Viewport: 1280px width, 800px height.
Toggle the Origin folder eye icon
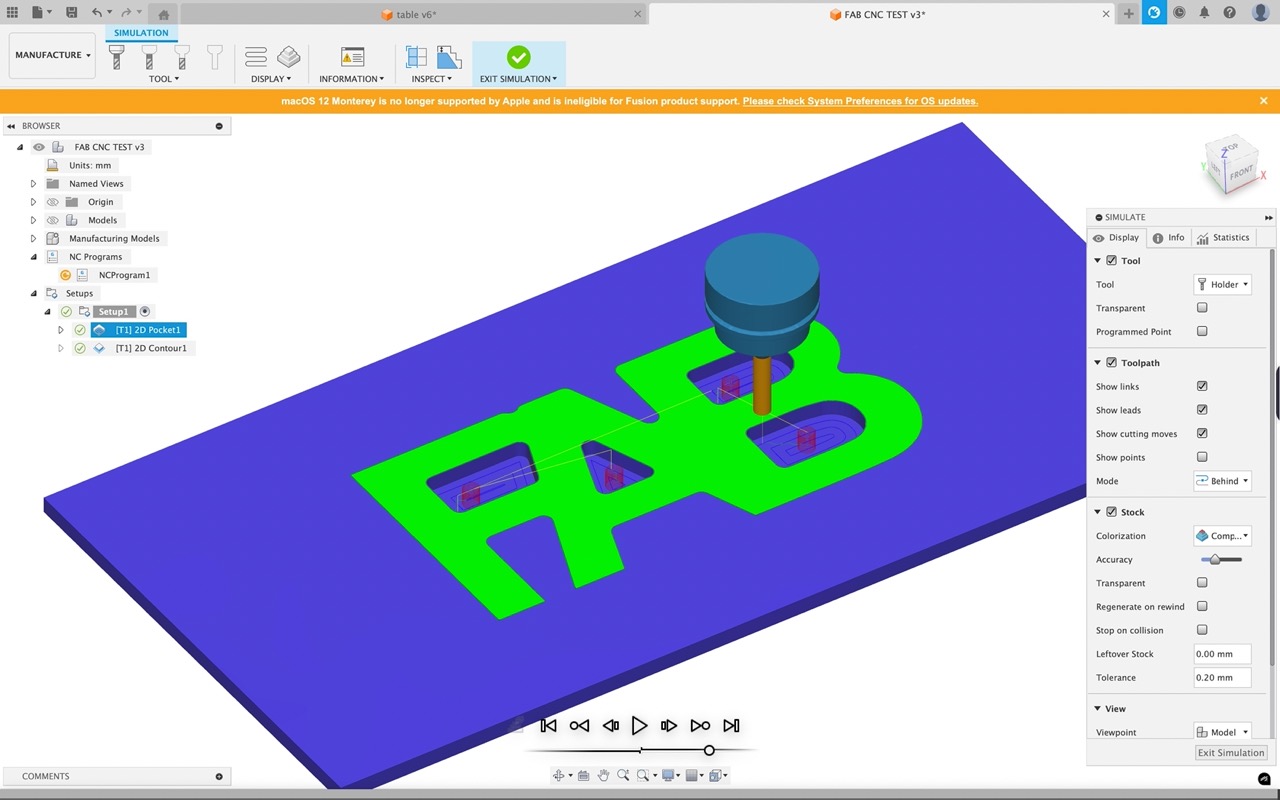pos(53,202)
